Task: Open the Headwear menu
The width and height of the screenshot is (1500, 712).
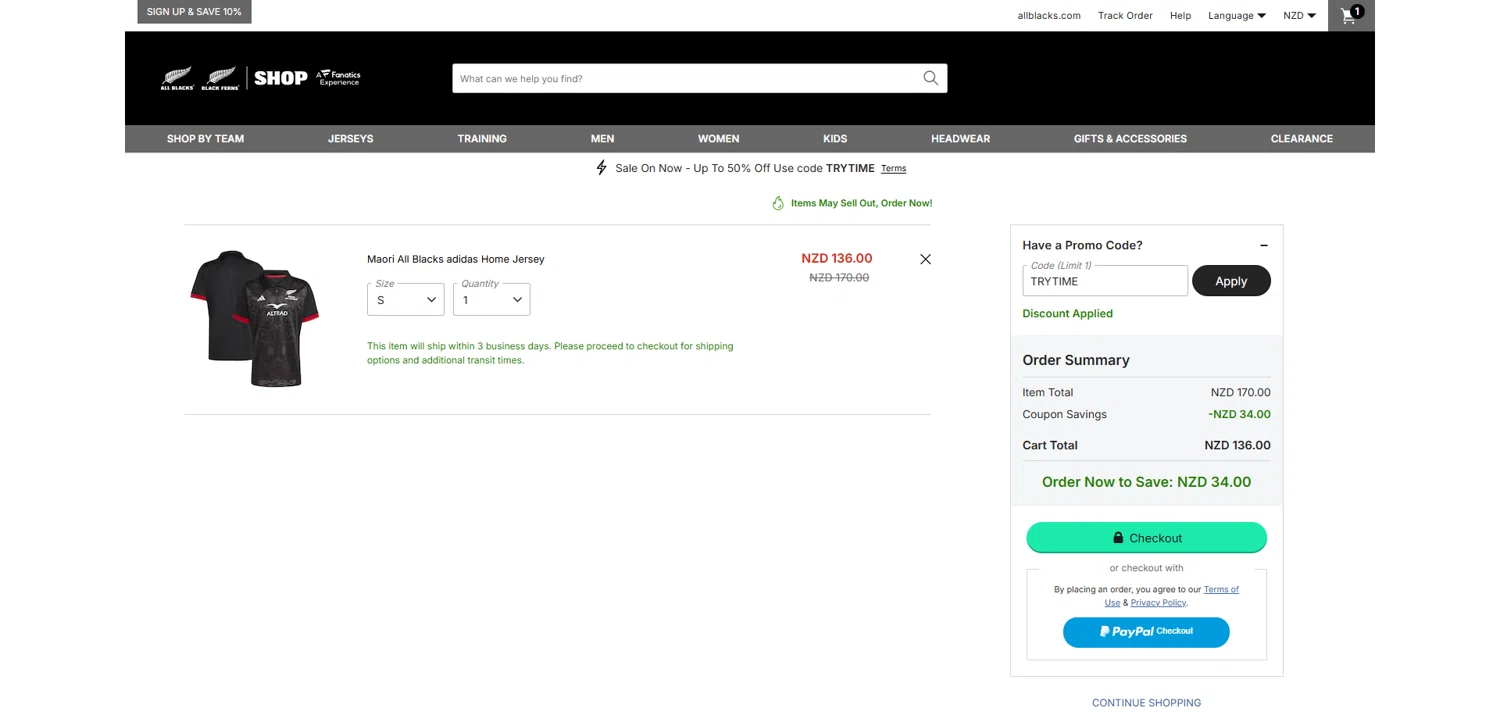Action: click(x=960, y=139)
